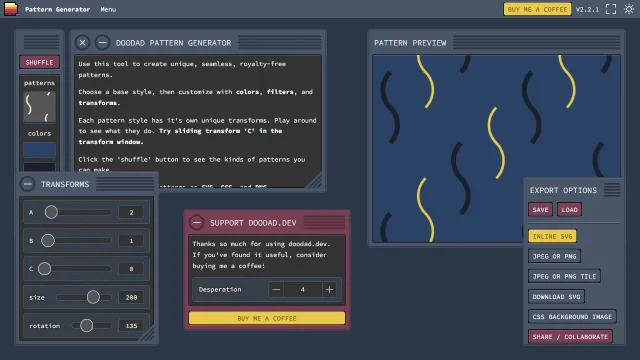Open Share / Collaborate
640x360 pixels.
(570, 337)
